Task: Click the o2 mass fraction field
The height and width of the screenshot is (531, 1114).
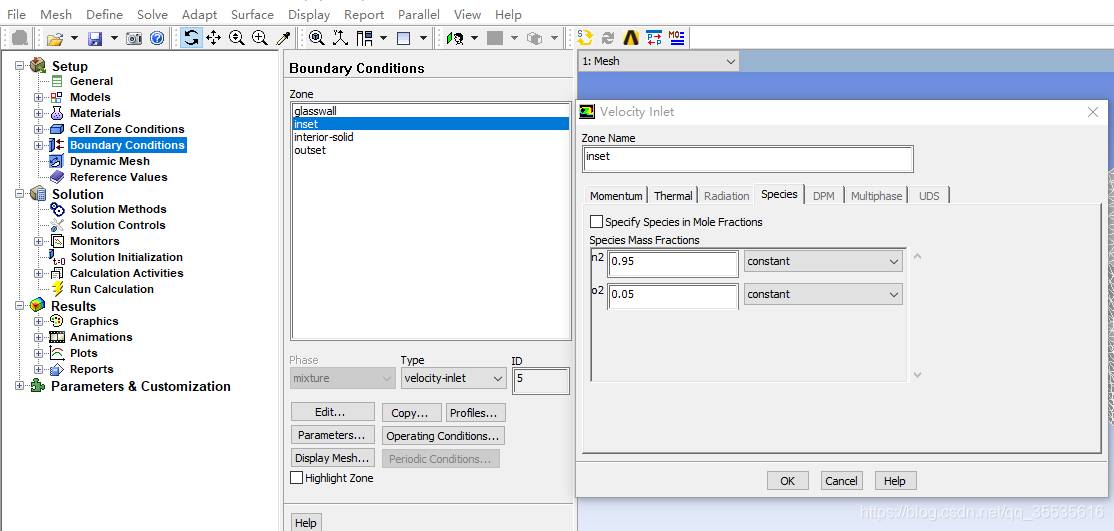Action: tap(674, 296)
